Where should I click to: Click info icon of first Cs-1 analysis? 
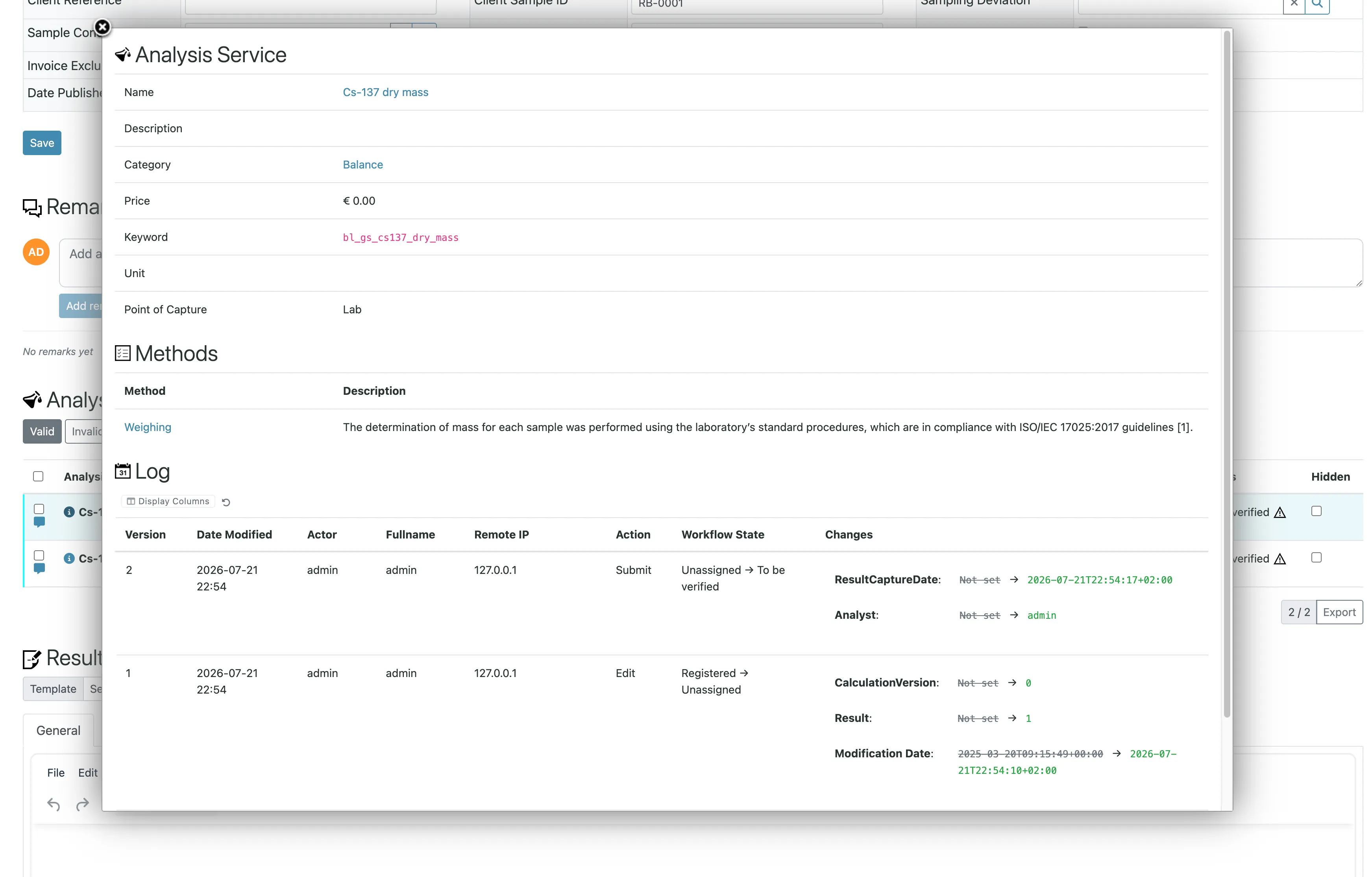coord(69,512)
